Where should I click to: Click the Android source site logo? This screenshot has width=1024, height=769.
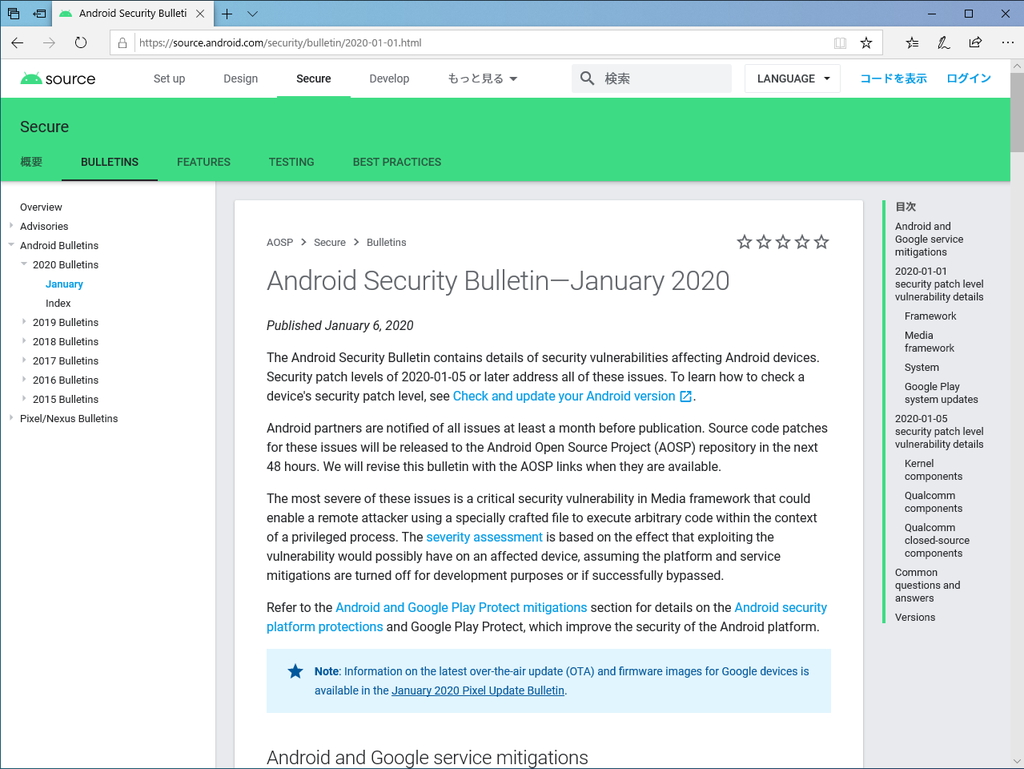click(57, 78)
